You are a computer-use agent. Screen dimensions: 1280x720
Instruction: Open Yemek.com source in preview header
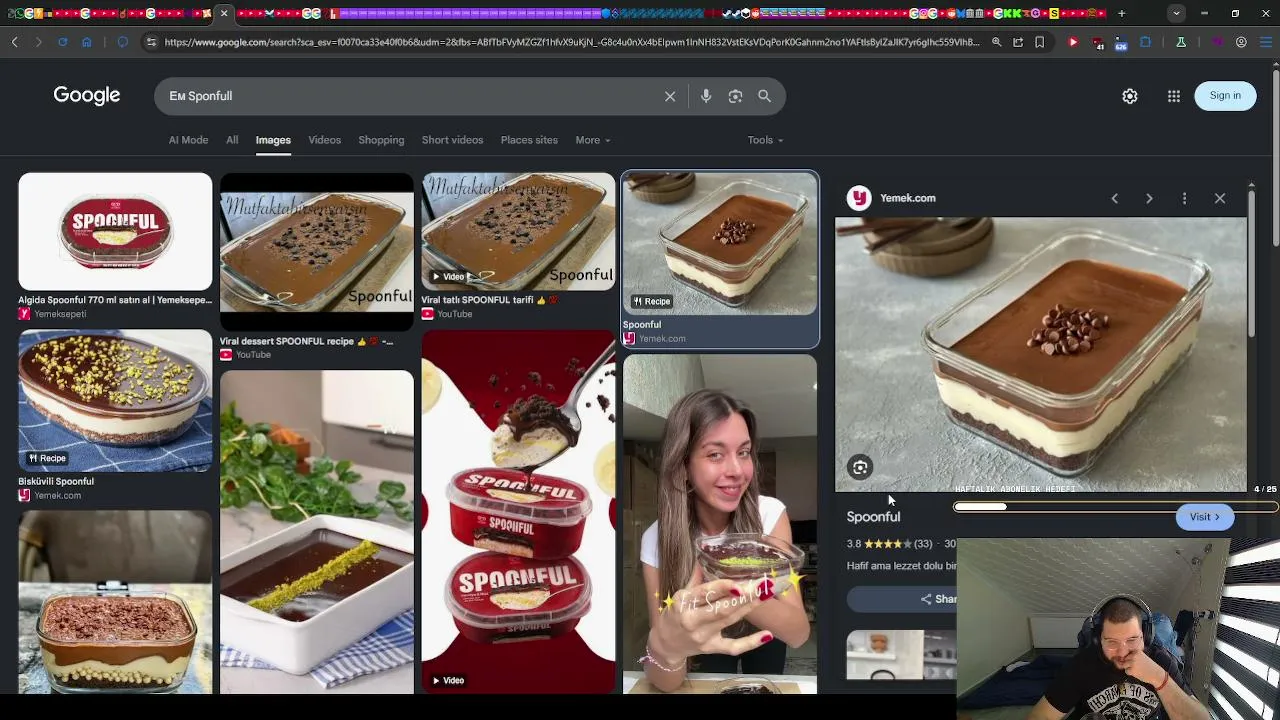(x=907, y=198)
